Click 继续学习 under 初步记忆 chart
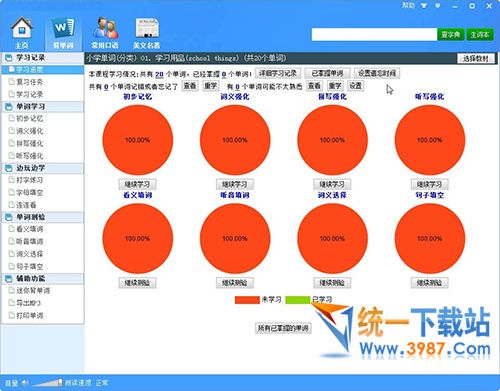 [x=137, y=184]
